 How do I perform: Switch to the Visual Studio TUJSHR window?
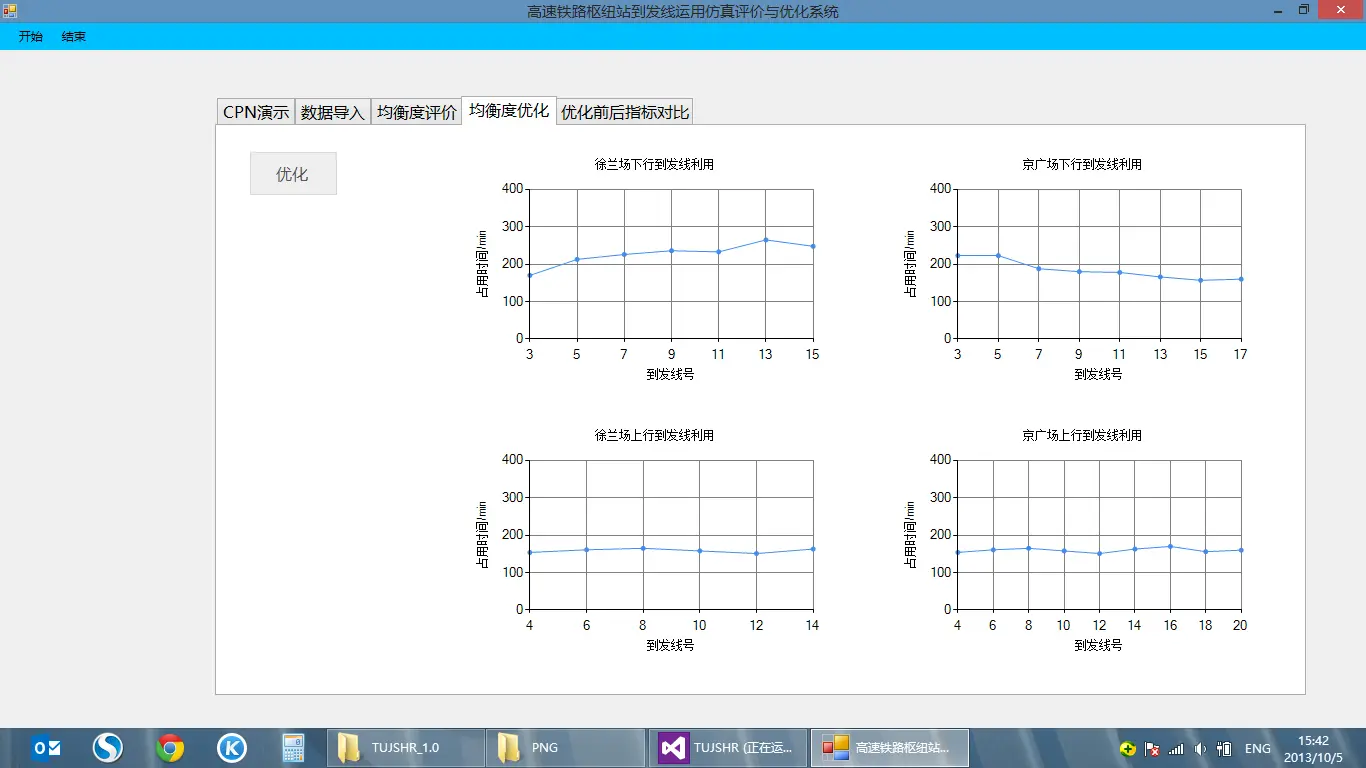(x=728, y=748)
